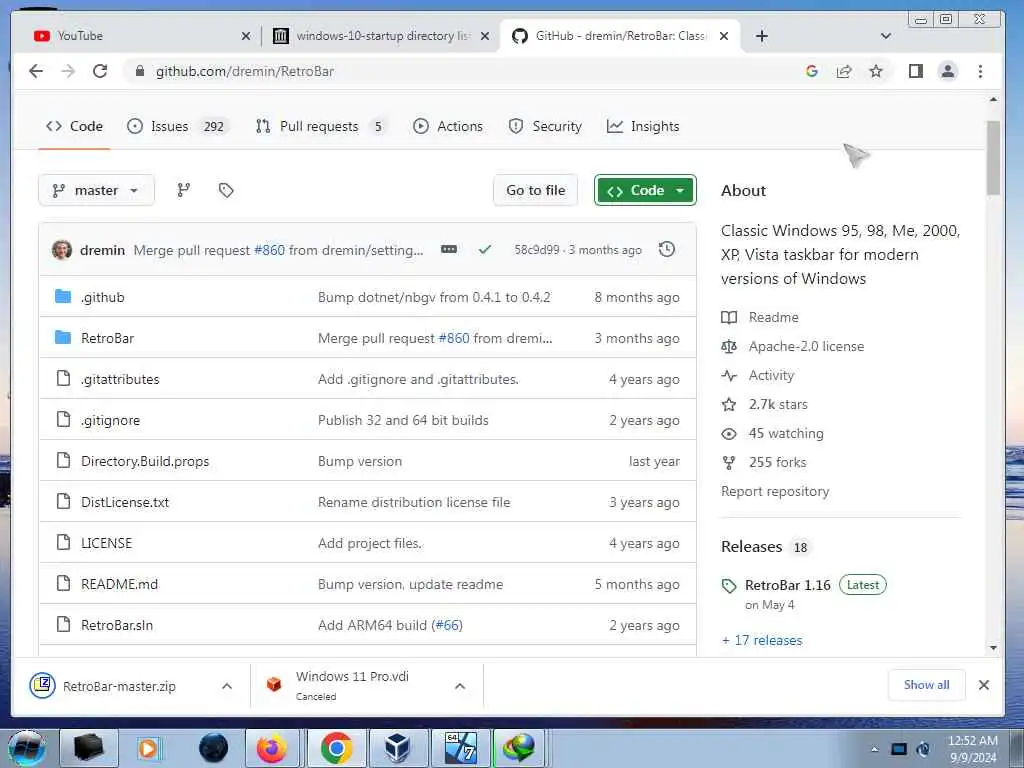Open tab search chevron
The image size is (1024, 768).
coord(886,36)
